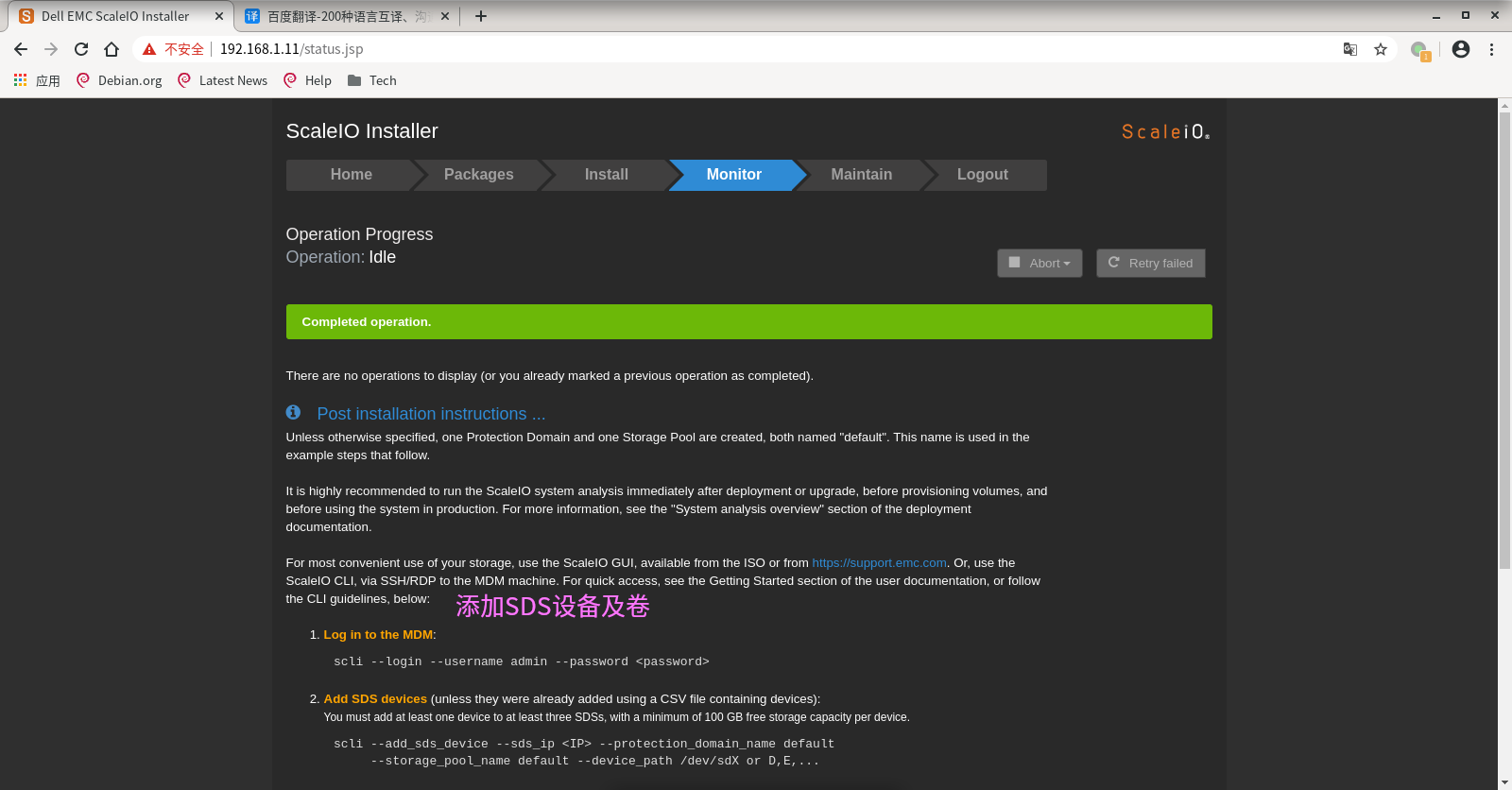
Task: Close the Dell EMC ScaleIO Installer tab
Action: [x=219, y=16]
